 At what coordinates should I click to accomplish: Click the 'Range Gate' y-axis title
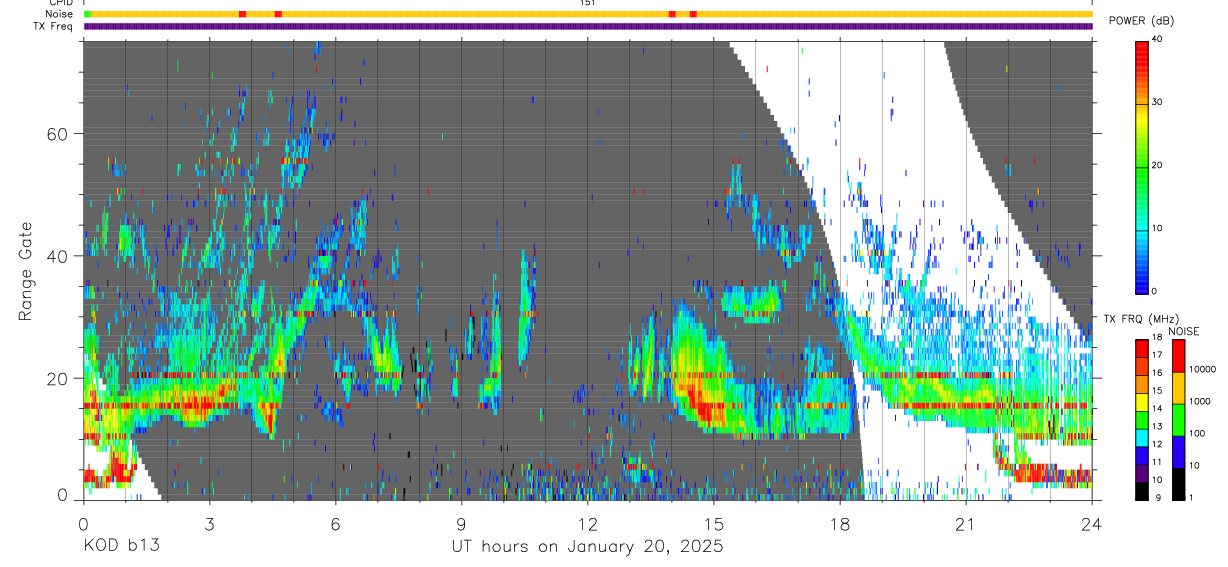pyautogui.click(x=25, y=271)
